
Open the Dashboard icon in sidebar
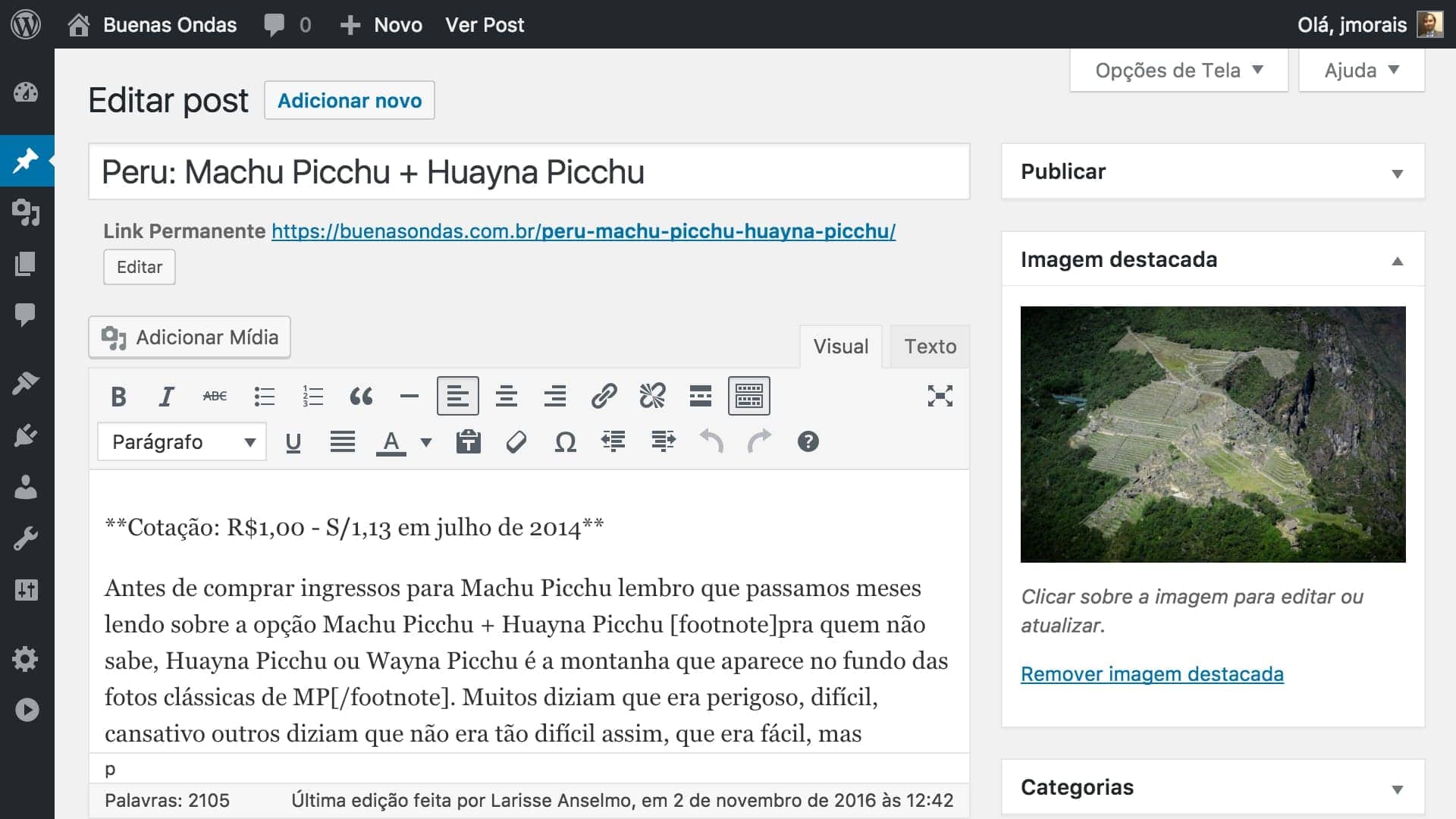click(26, 93)
